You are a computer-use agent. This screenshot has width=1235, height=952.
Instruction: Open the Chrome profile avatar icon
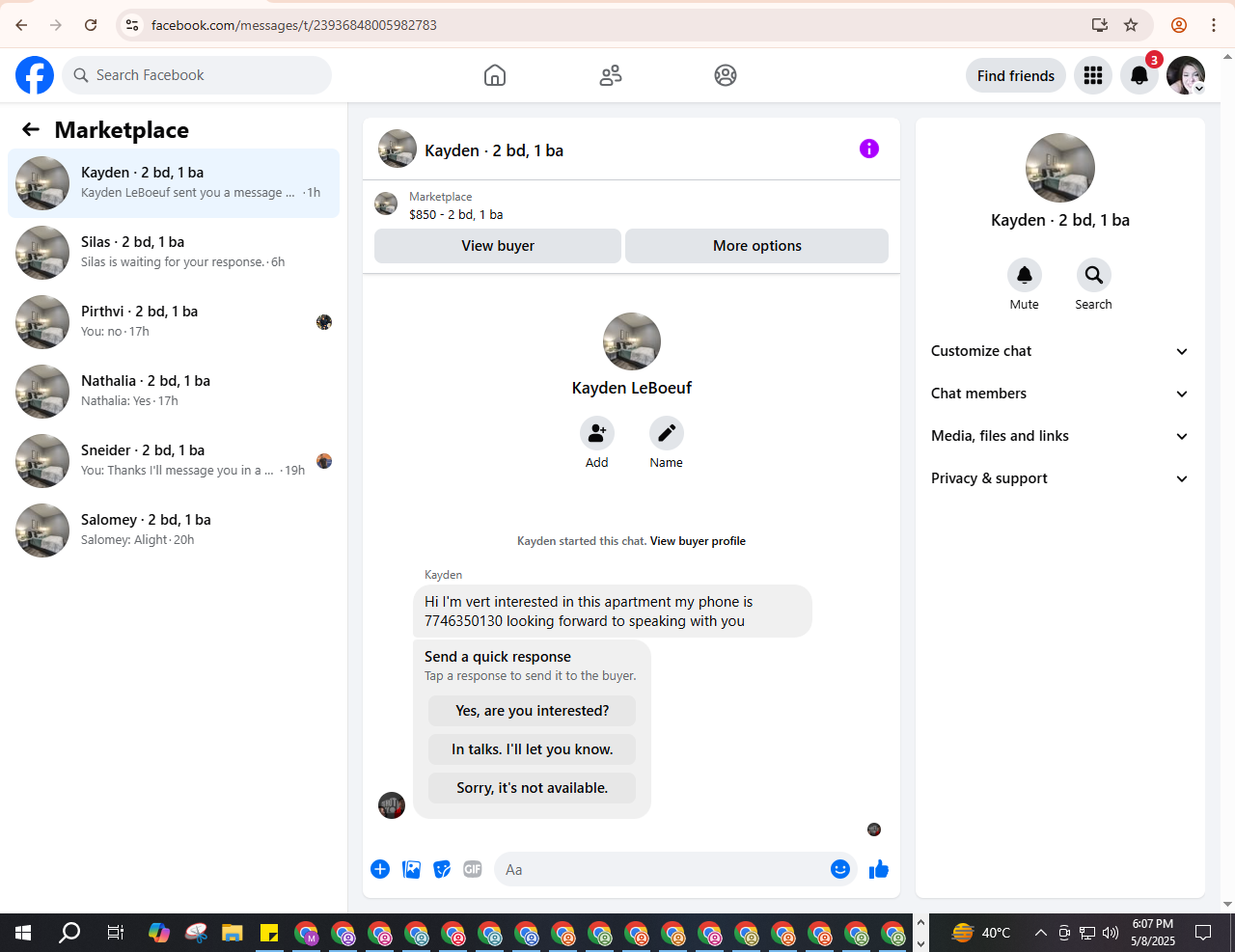1179,25
